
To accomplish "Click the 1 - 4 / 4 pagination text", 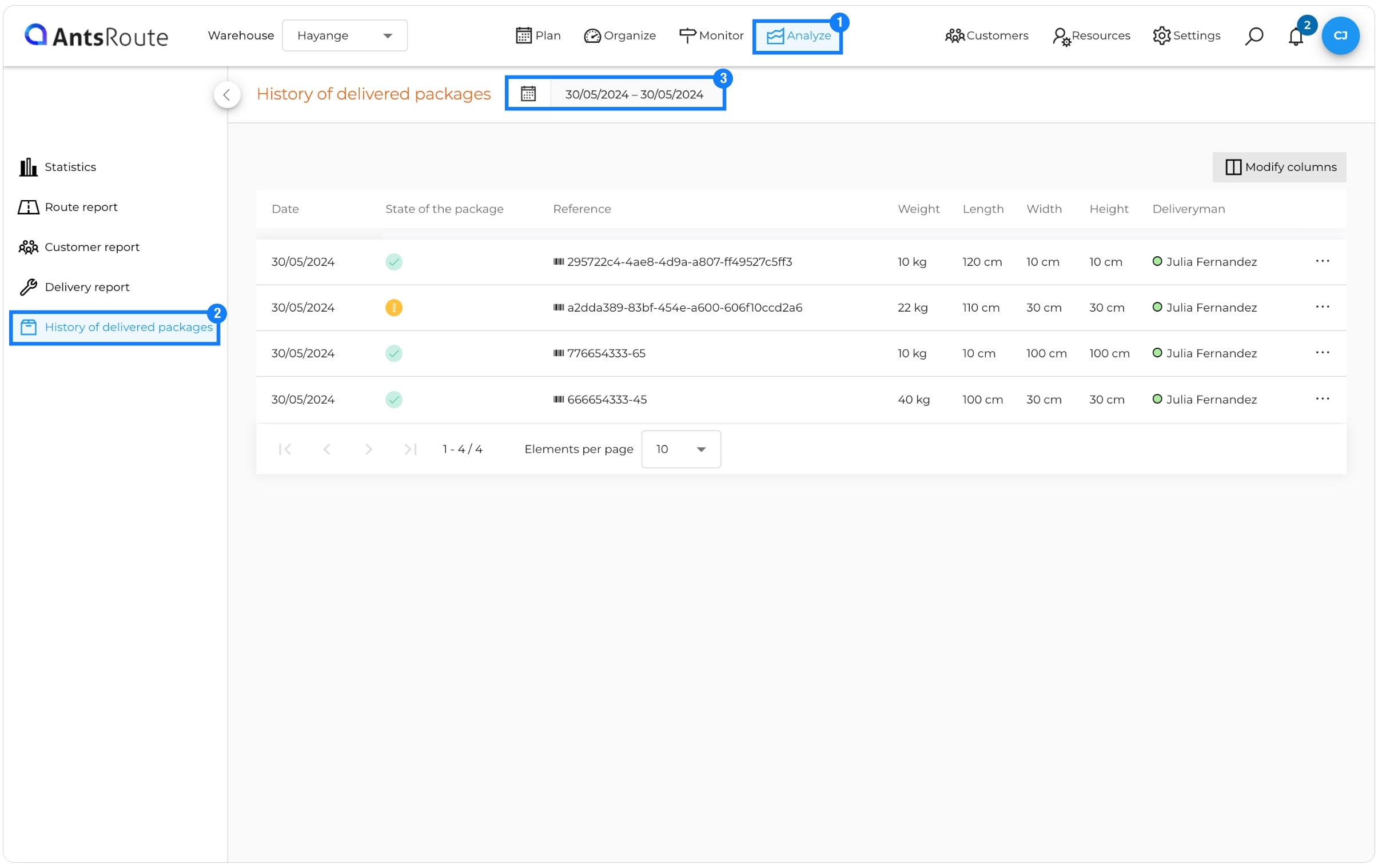I will (463, 450).
